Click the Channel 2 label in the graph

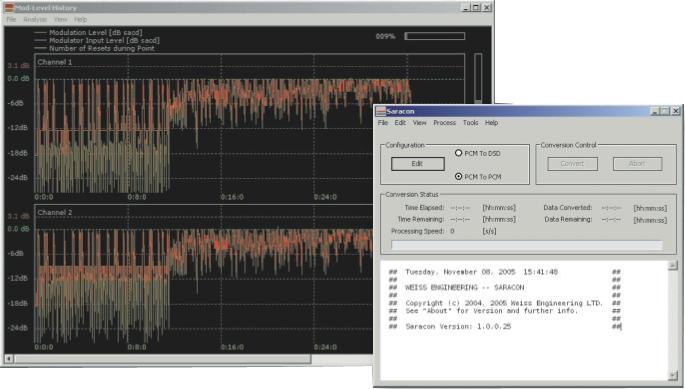pos(55,212)
